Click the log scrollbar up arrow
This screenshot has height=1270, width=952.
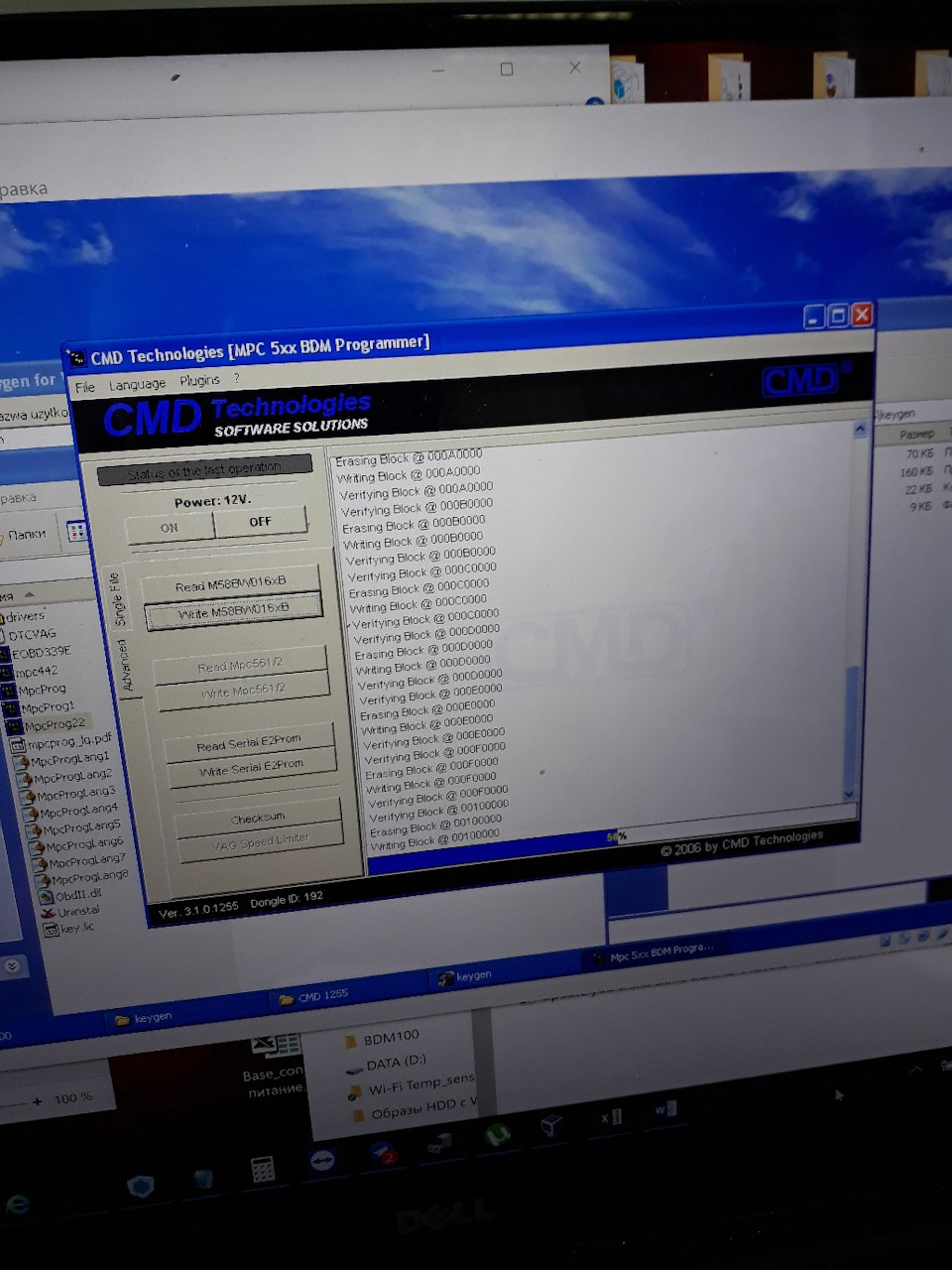[860, 430]
